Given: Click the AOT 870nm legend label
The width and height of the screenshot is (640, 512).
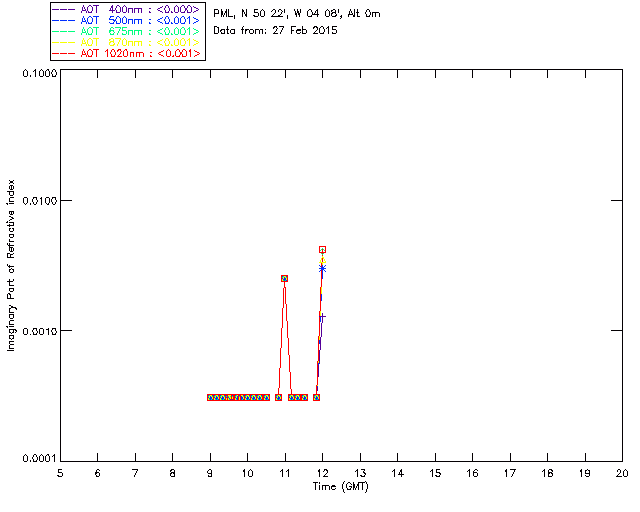Looking at the screenshot, I should pos(140,42).
